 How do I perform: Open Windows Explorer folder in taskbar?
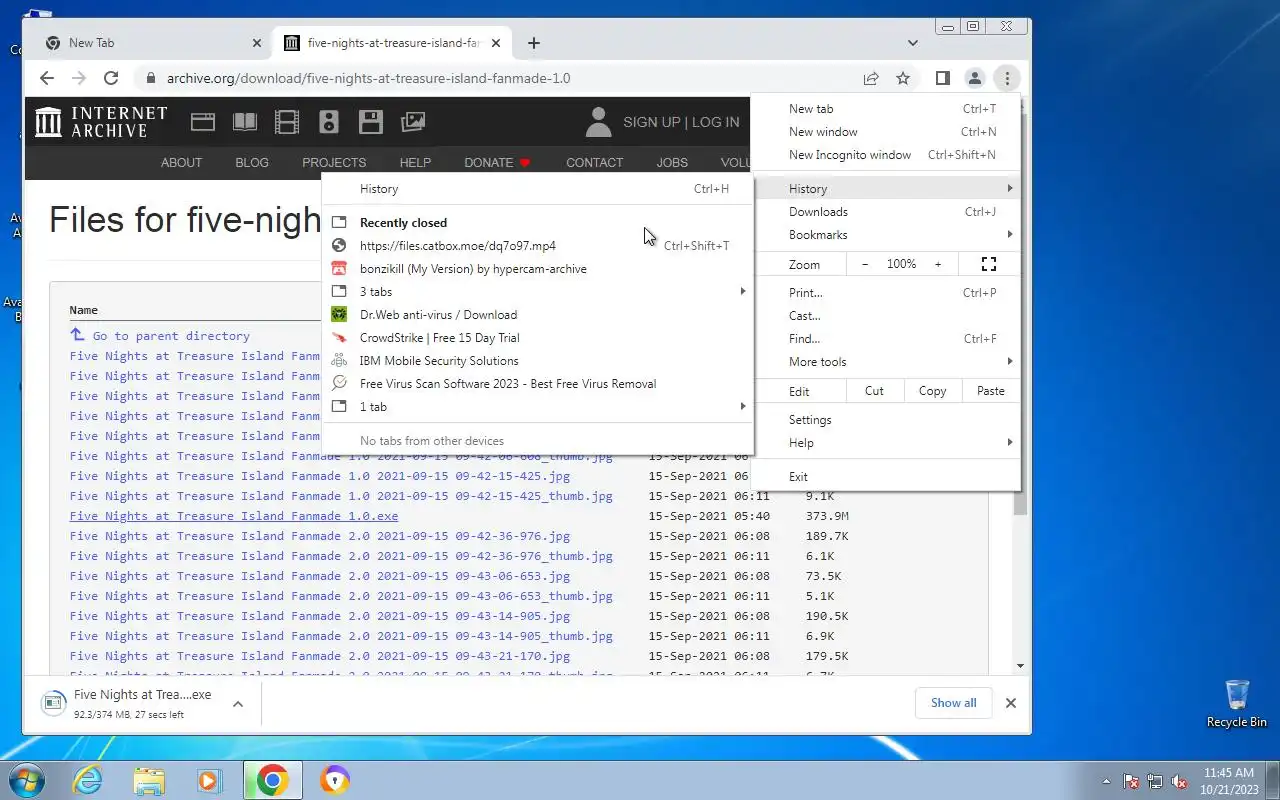(149, 780)
